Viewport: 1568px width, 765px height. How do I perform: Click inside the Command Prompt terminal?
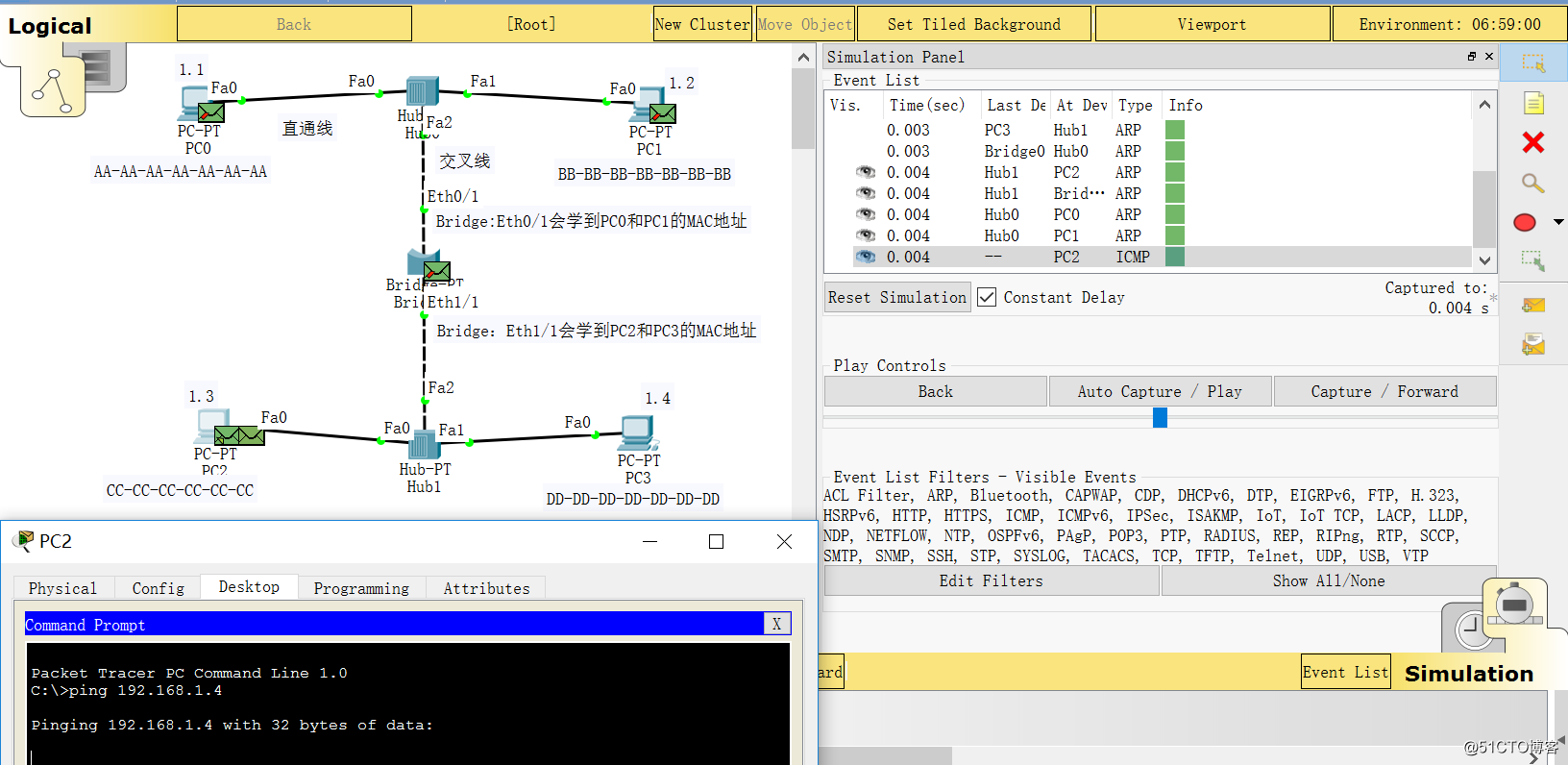click(408, 703)
